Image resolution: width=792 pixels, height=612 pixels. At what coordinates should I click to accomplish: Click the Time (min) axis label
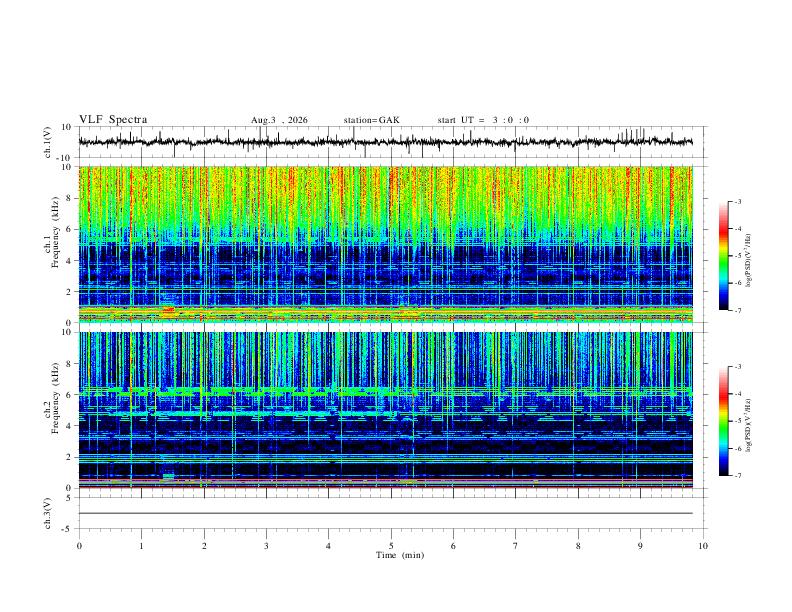pyautogui.click(x=400, y=555)
